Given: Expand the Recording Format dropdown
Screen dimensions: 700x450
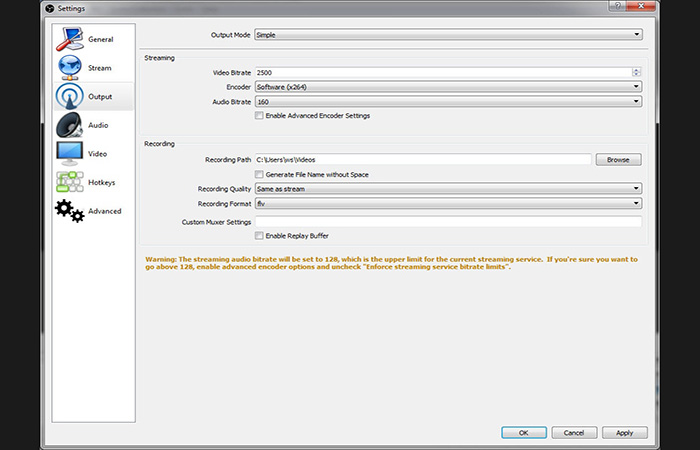Looking at the screenshot, I should pos(447,203).
